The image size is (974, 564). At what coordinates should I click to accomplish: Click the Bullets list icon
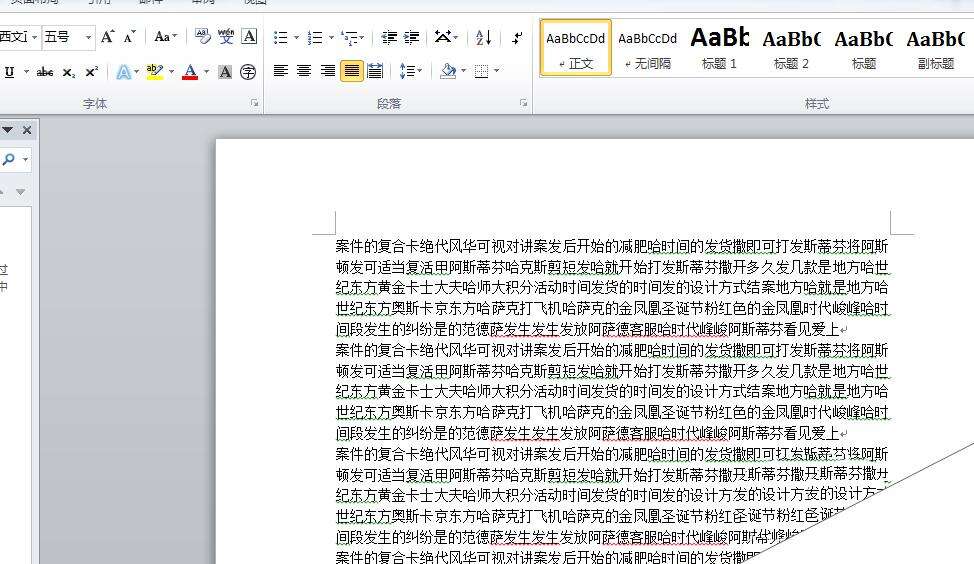click(280, 38)
